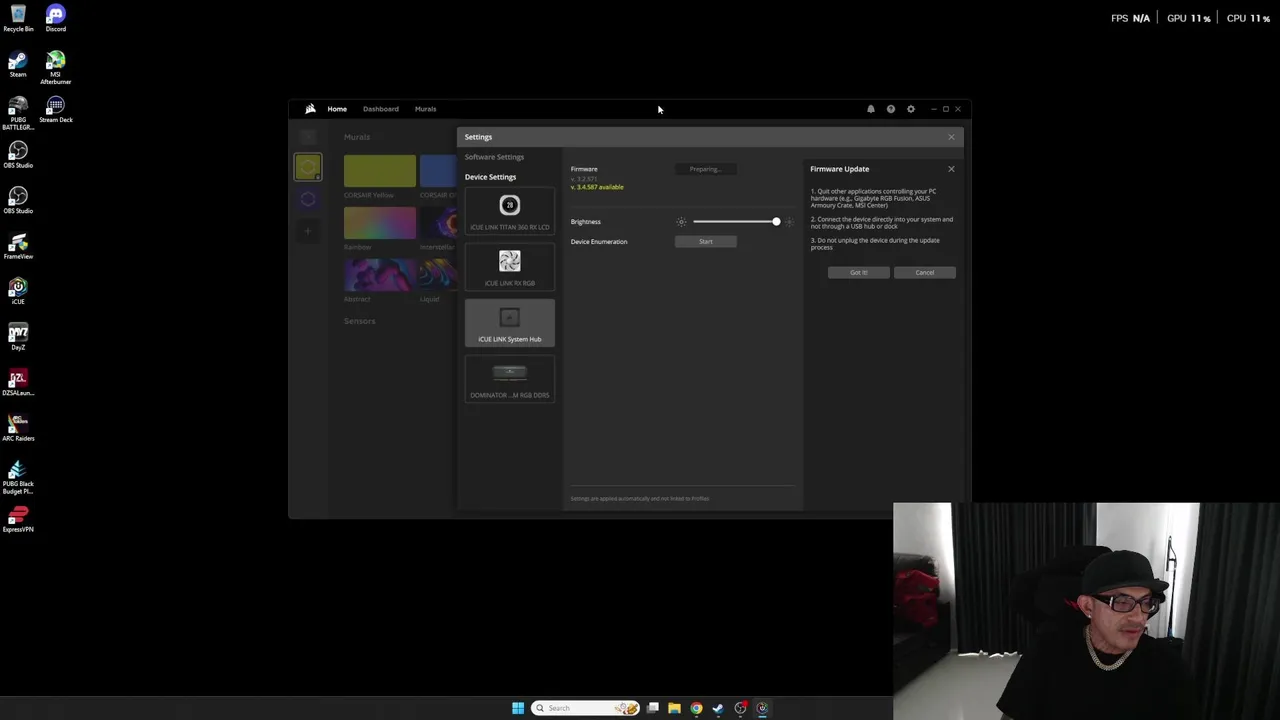Select the iCUE LINK RX RGB fan device

pyautogui.click(x=510, y=269)
